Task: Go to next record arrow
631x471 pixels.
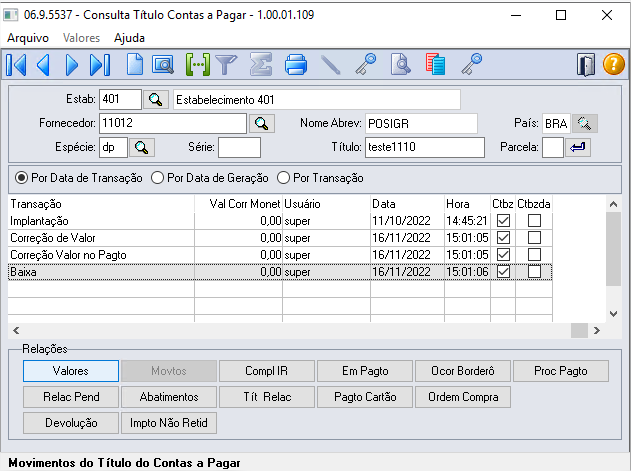Action: 72,64
